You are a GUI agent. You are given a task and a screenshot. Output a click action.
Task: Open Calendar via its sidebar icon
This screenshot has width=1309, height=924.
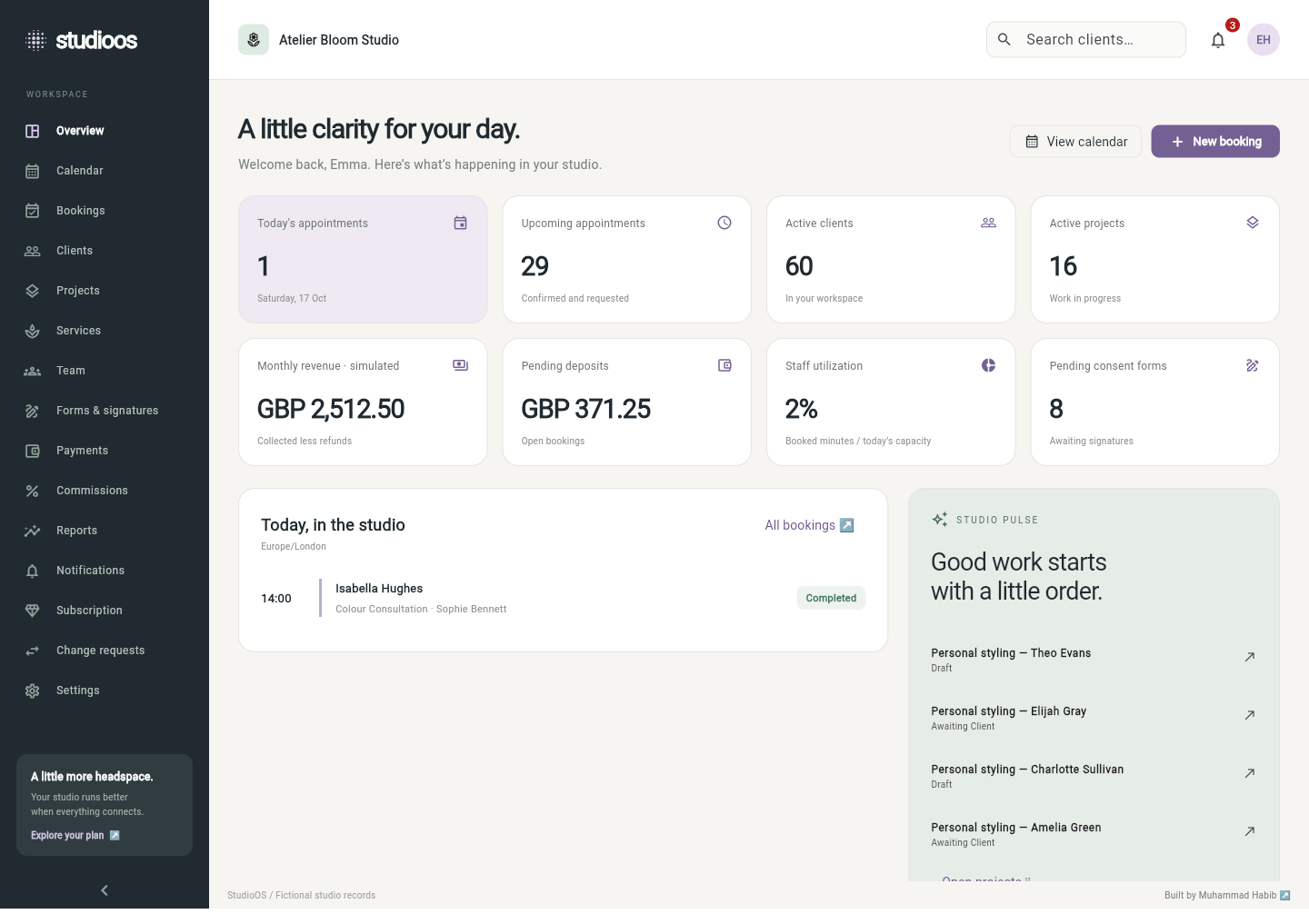(x=33, y=171)
